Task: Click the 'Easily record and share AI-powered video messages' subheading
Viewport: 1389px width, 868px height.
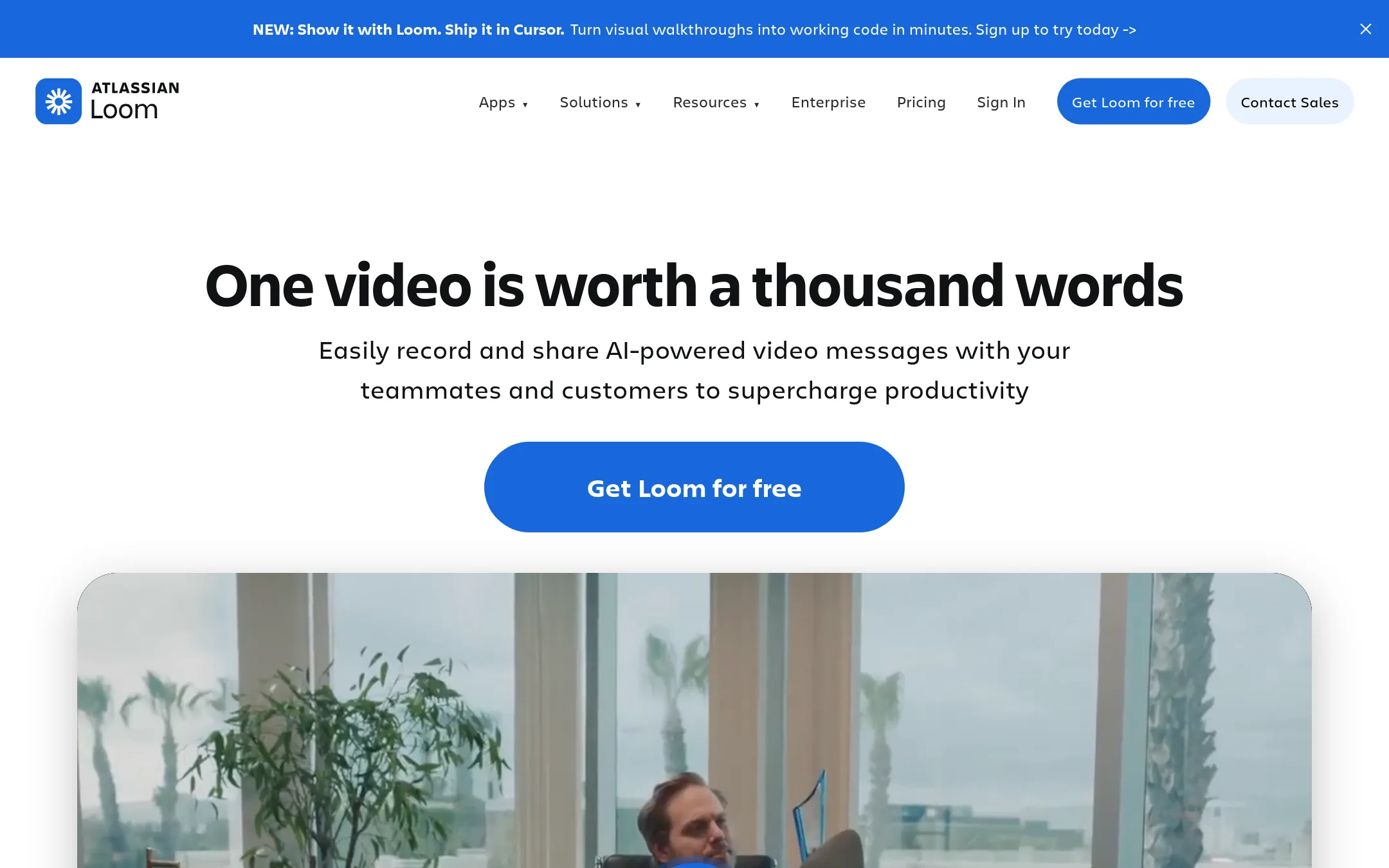Action: click(x=694, y=370)
